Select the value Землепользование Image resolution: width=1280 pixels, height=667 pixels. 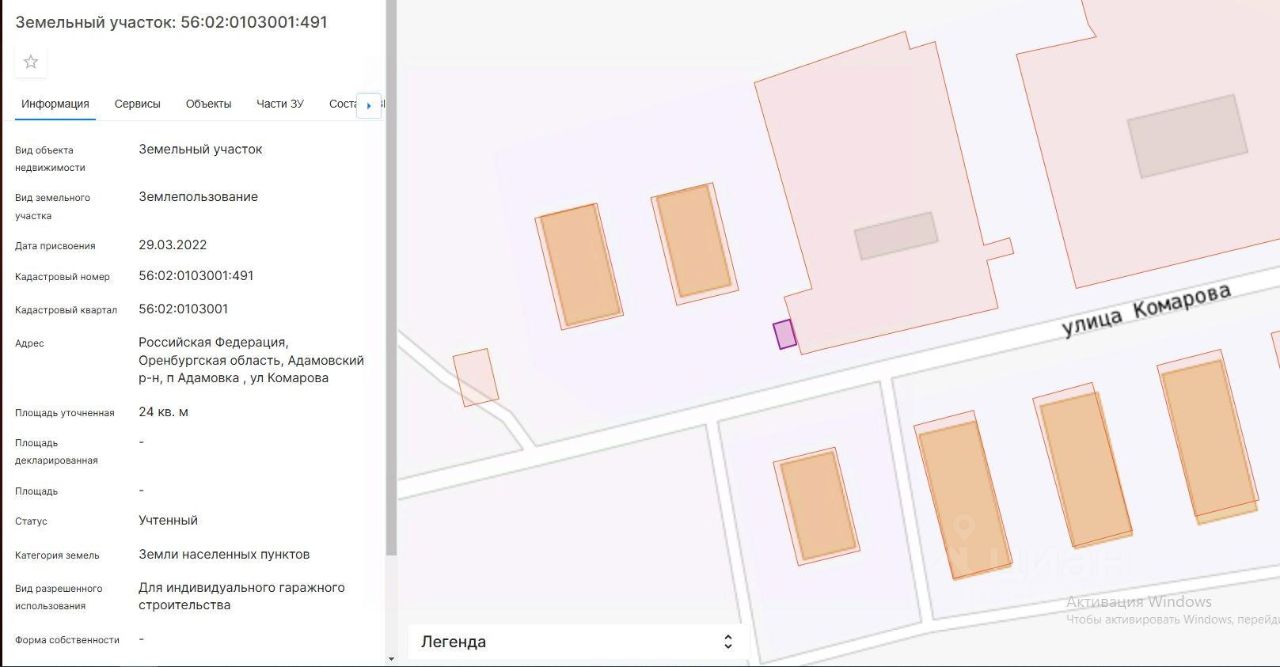click(x=198, y=197)
